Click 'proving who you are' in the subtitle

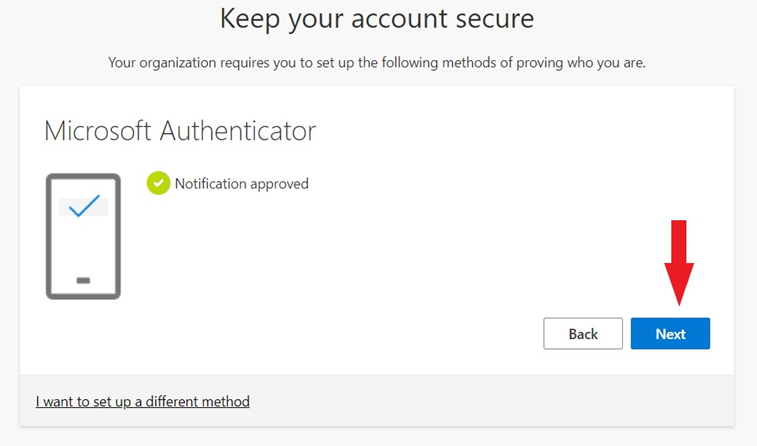point(581,63)
